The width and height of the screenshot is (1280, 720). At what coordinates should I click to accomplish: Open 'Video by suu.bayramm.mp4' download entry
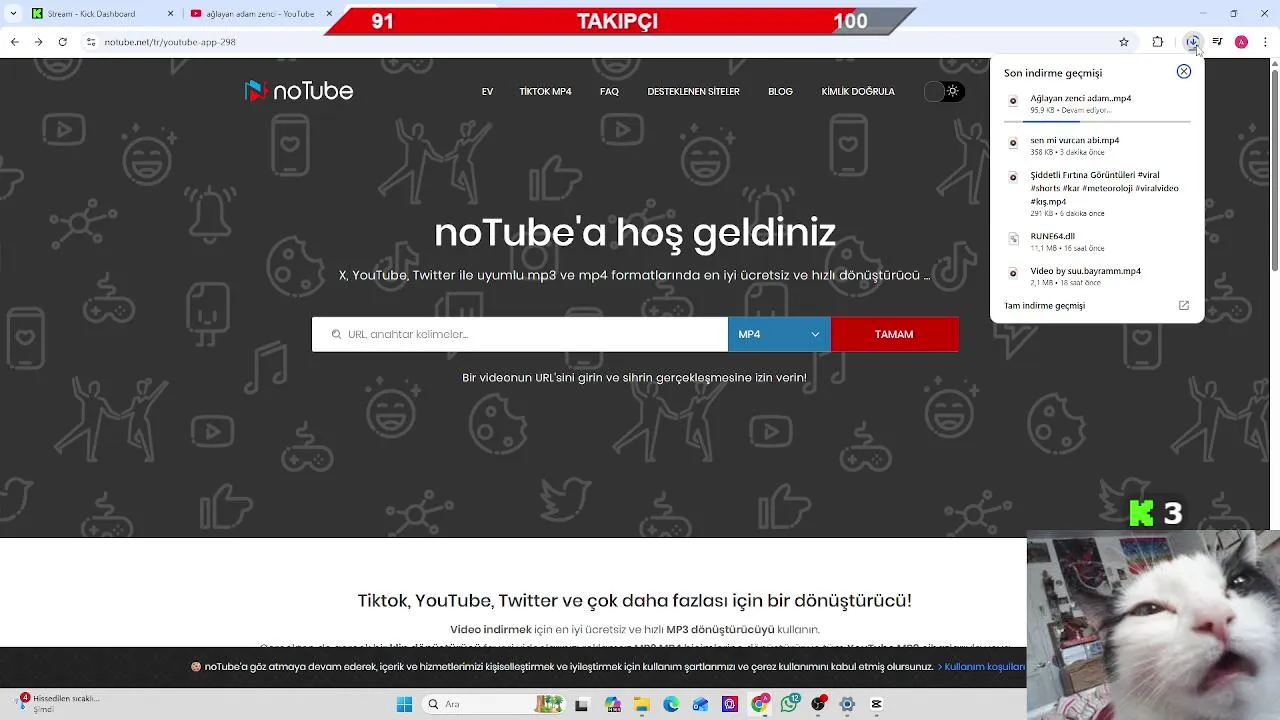tap(1097, 276)
